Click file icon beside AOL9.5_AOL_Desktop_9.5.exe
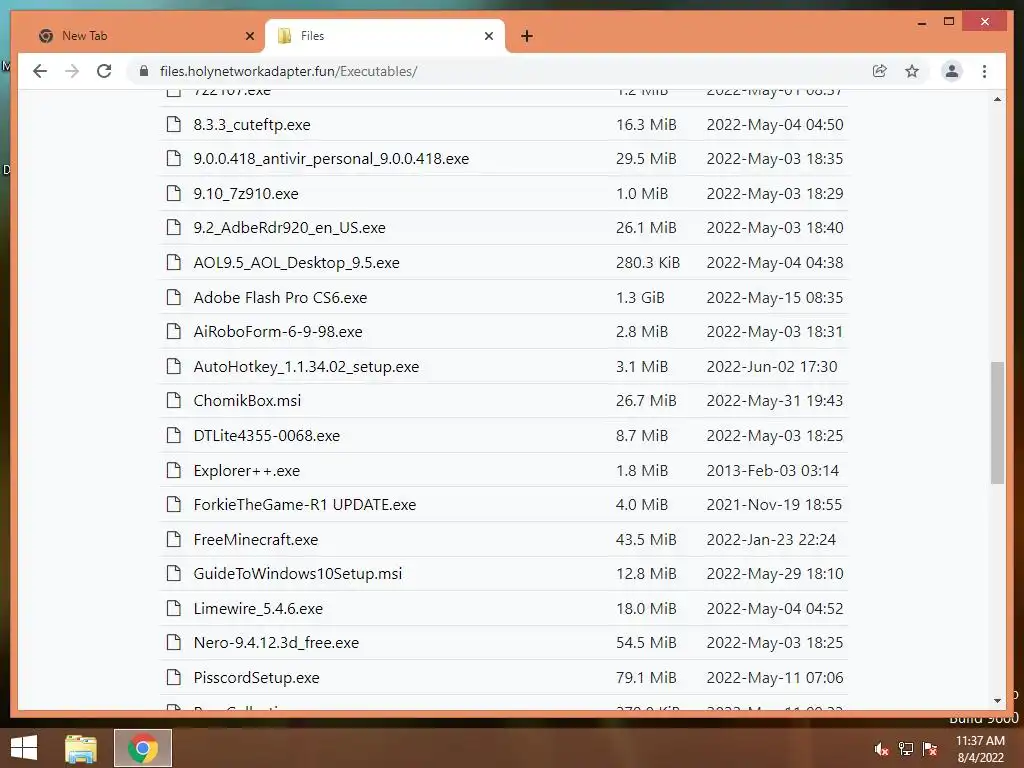 (174, 263)
